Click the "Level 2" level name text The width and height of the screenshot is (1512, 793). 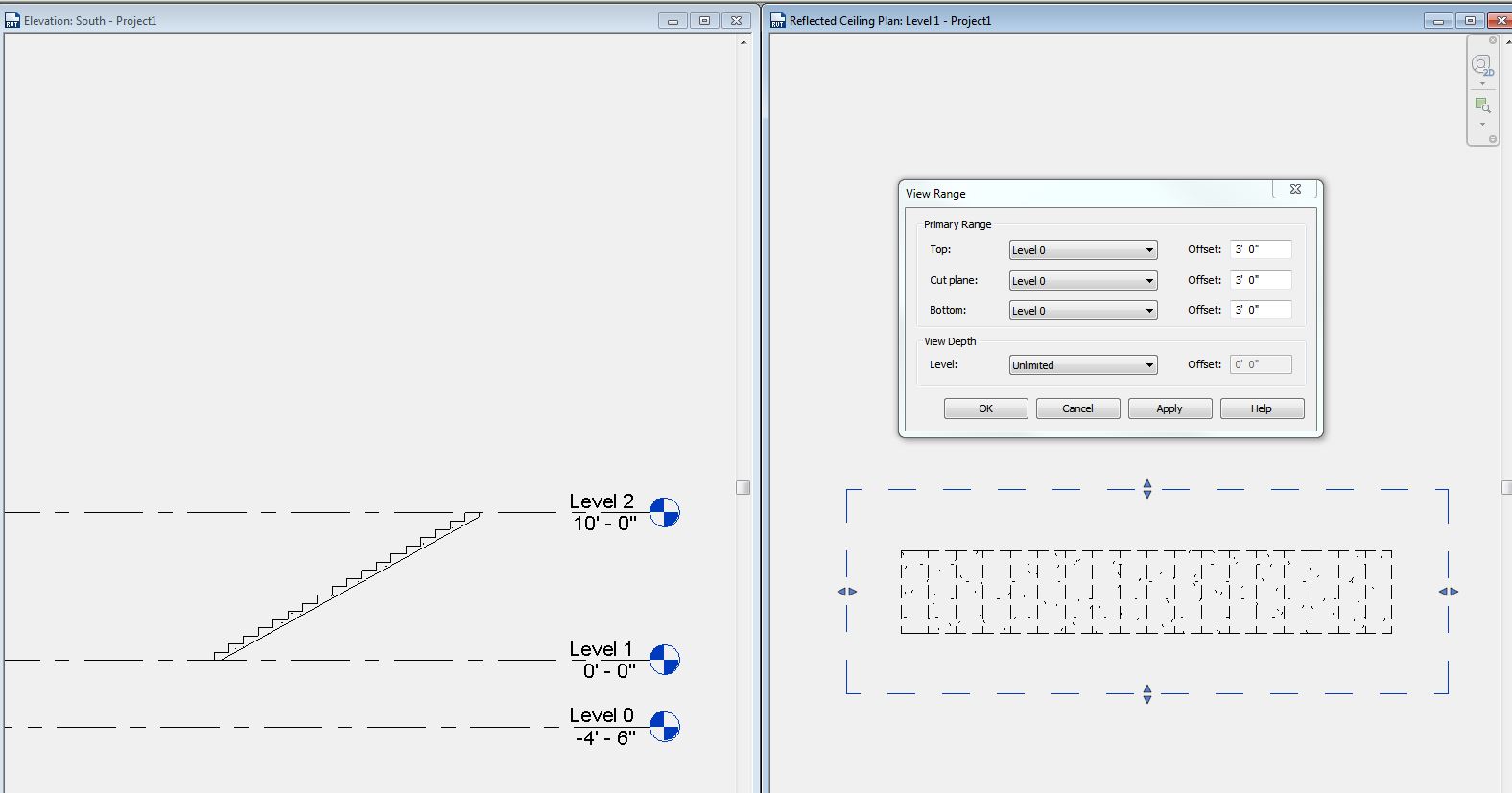pyautogui.click(x=602, y=501)
